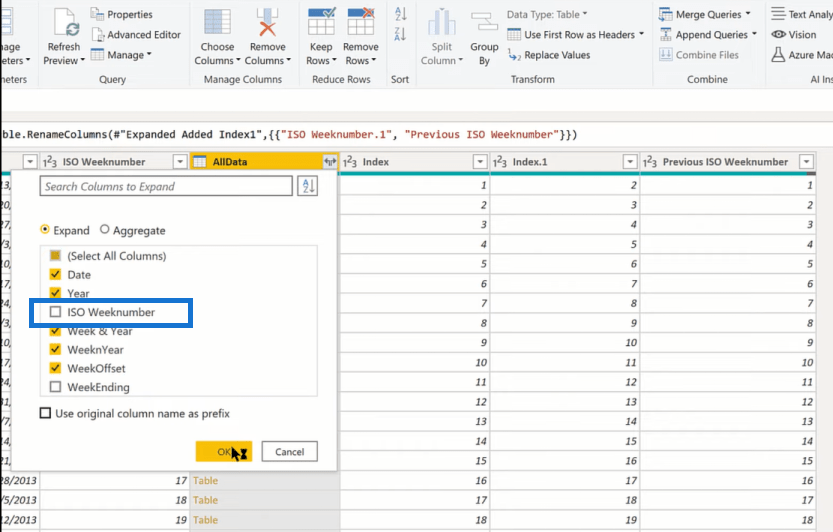Click the data type icon of Index.1 column
This screenshot has width=833, height=532.
pyautogui.click(x=500, y=162)
